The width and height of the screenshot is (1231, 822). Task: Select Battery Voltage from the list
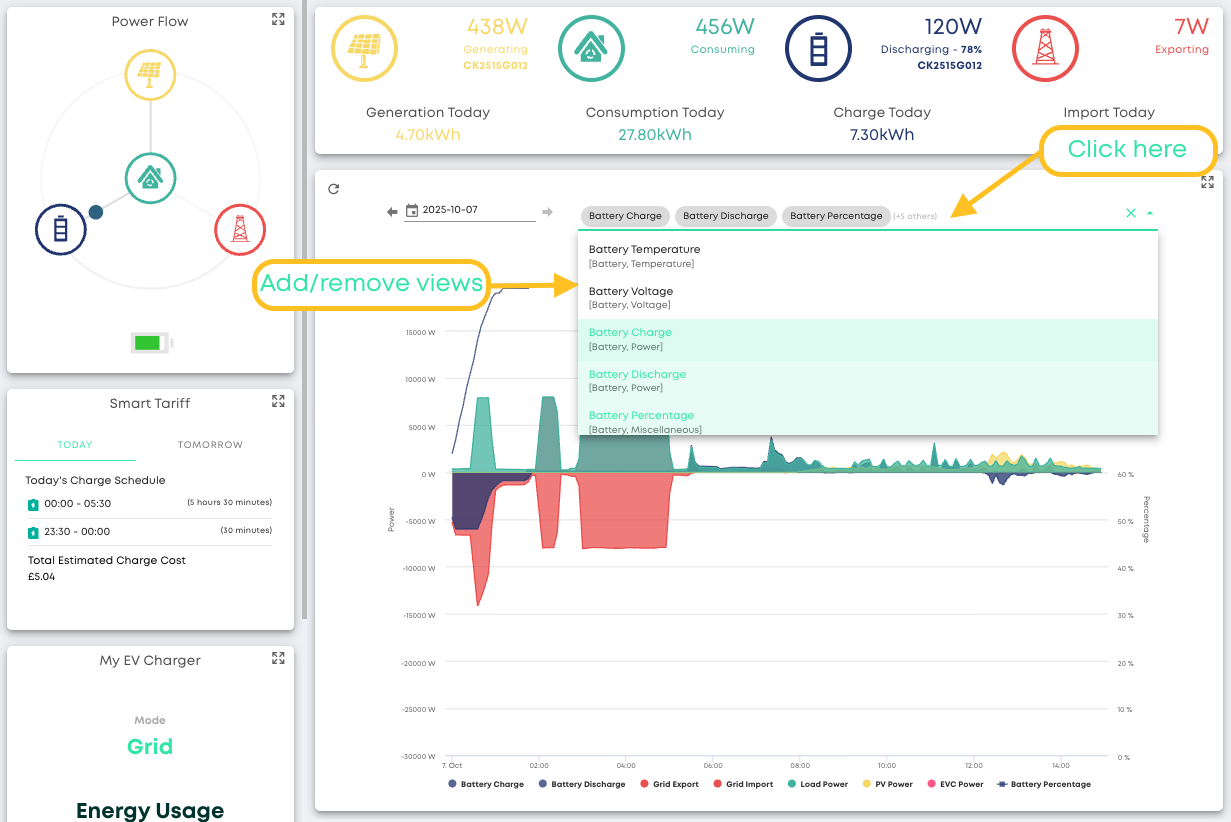pos(631,297)
